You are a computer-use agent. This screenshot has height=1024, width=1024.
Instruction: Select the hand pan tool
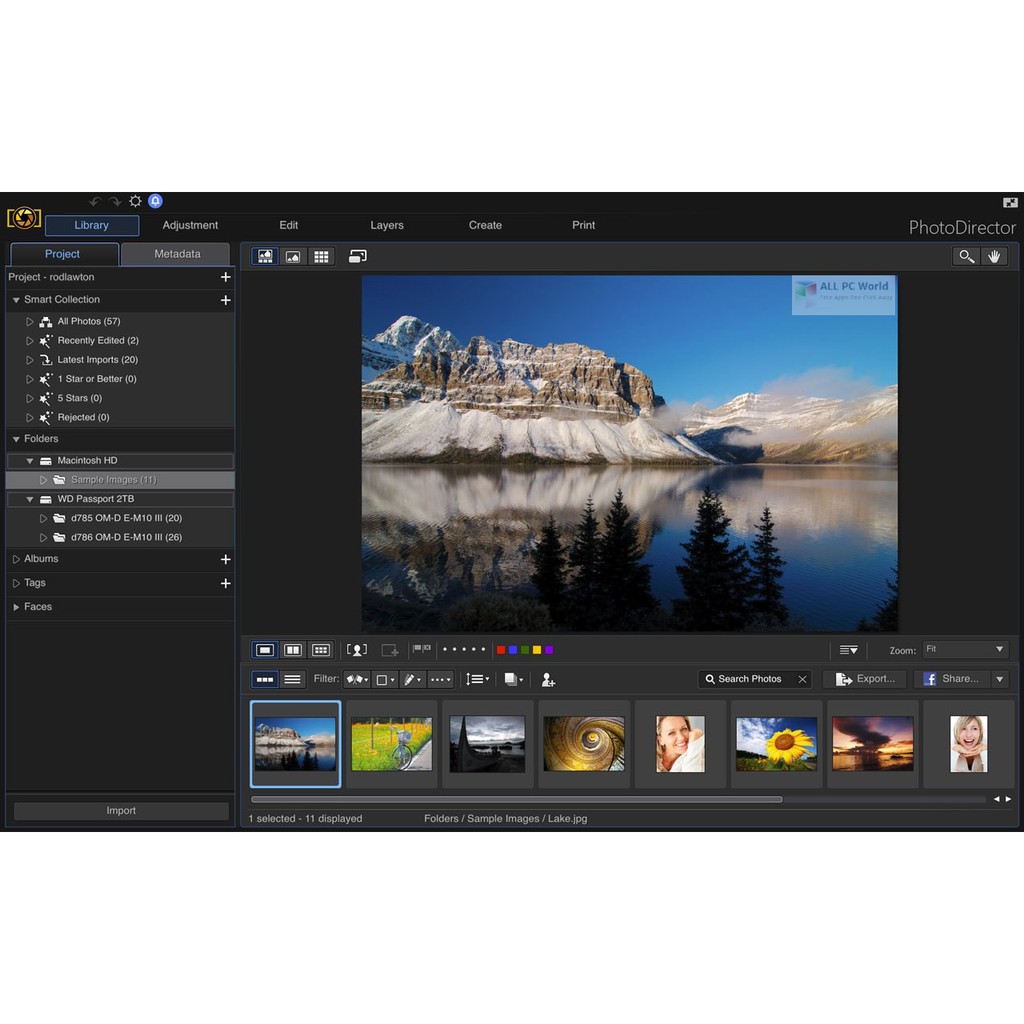994,256
